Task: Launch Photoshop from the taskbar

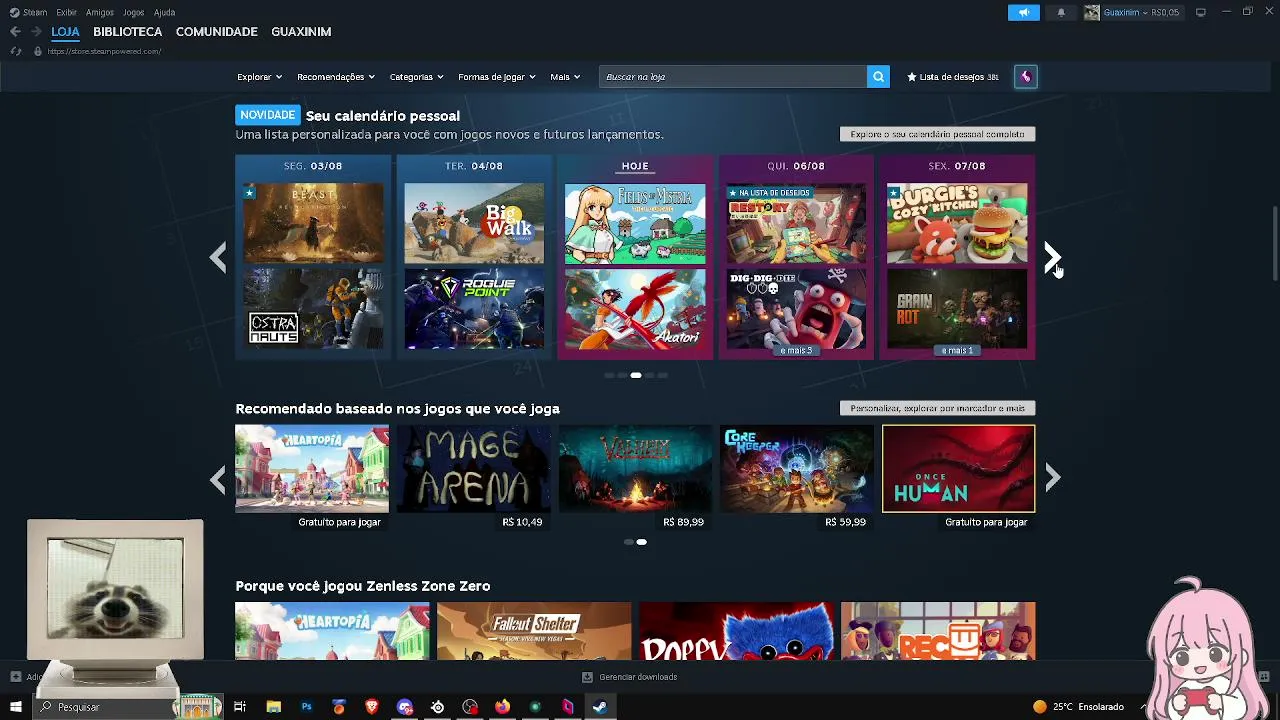Action: (306, 707)
